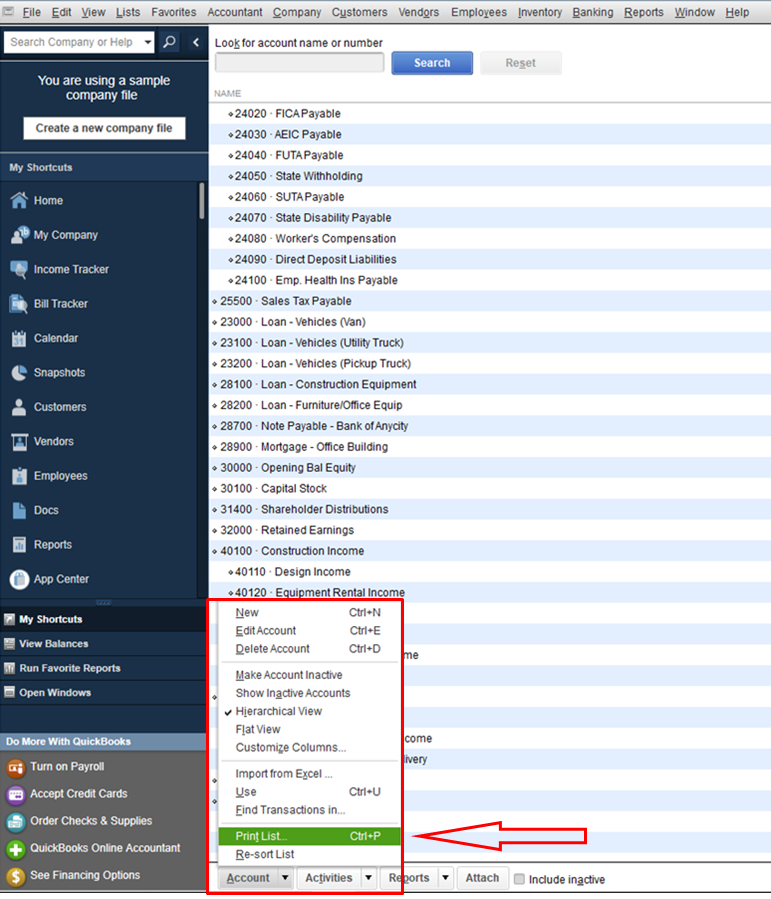Open the Employees sidebar icon
The height and width of the screenshot is (899, 771).
point(19,476)
